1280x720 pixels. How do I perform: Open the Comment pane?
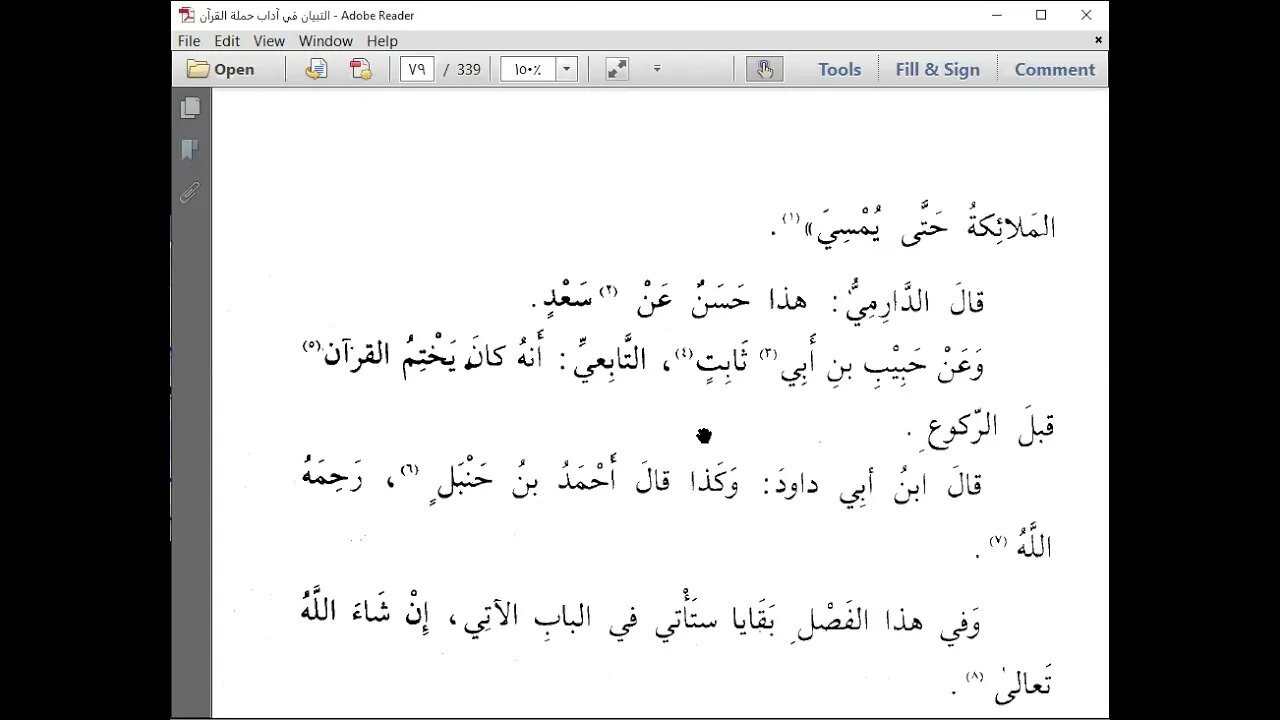pos(1054,69)
